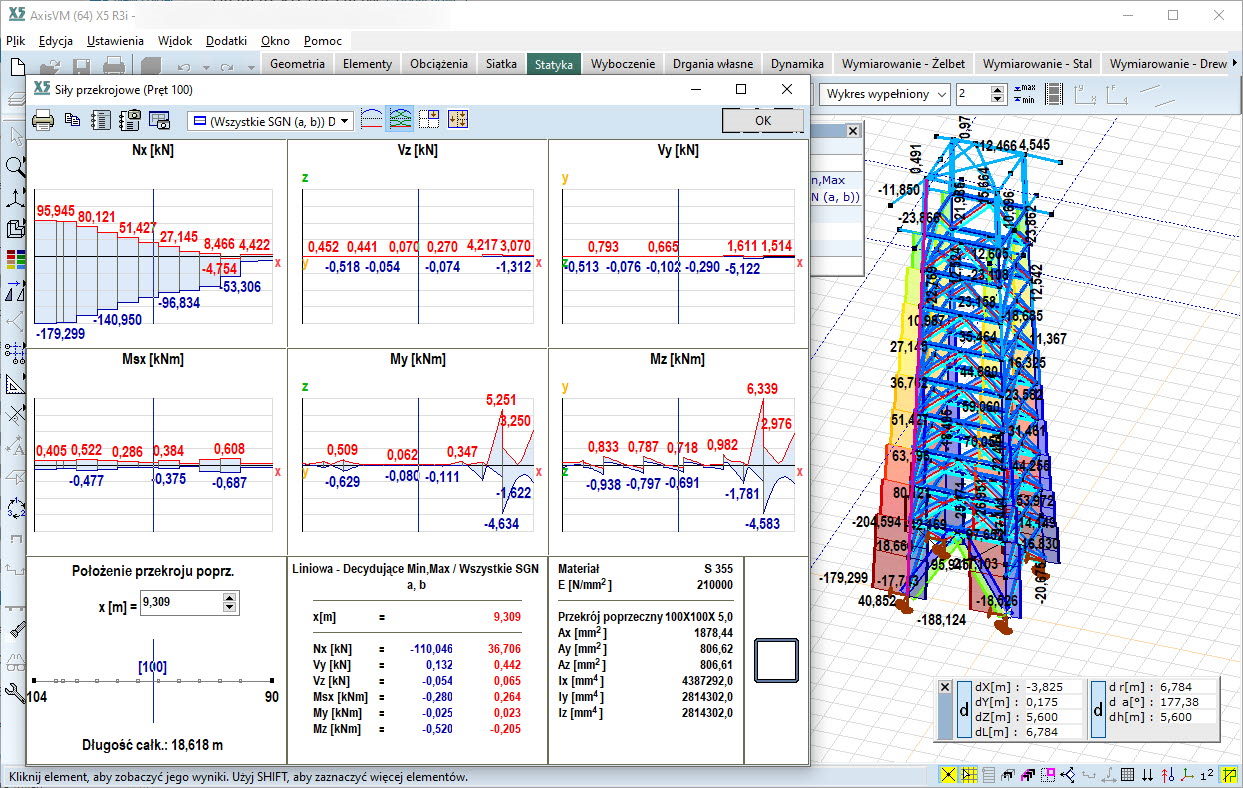Click the printer icon in the Siły przekrojowe dialog
The height and width of the screenshot is (788, 1243).
(43, 120)
